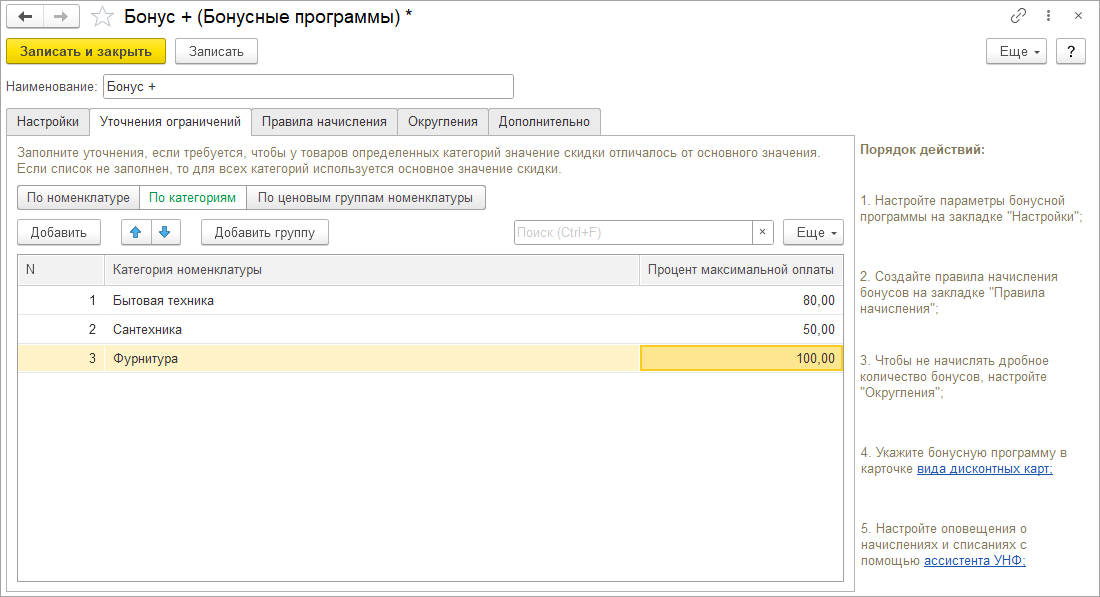Click the Поиск search field
This screenshot has width=1100, height=597.
(x=632, y=233)
